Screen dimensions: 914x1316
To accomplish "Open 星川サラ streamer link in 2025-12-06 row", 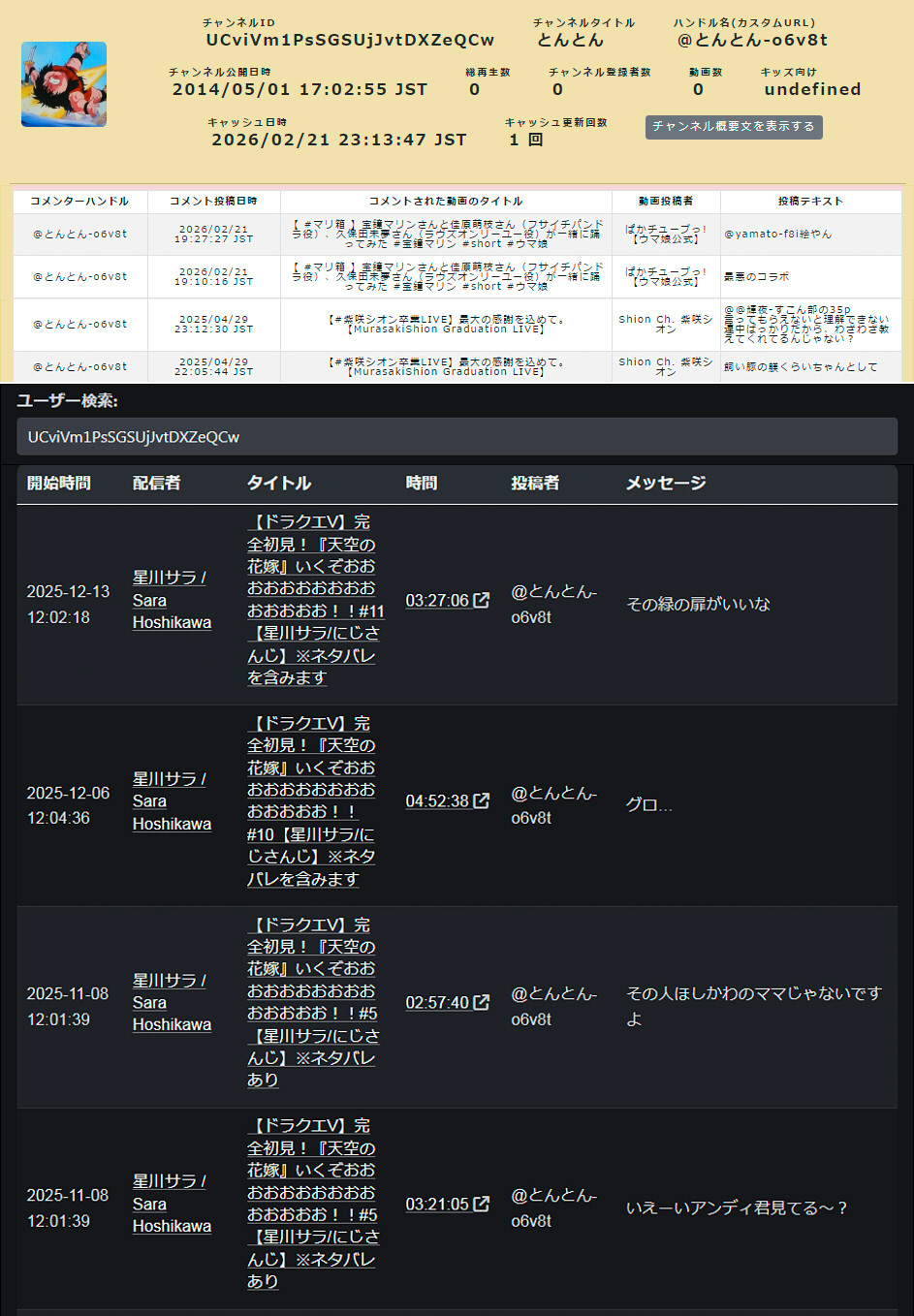I will (171, 801).
